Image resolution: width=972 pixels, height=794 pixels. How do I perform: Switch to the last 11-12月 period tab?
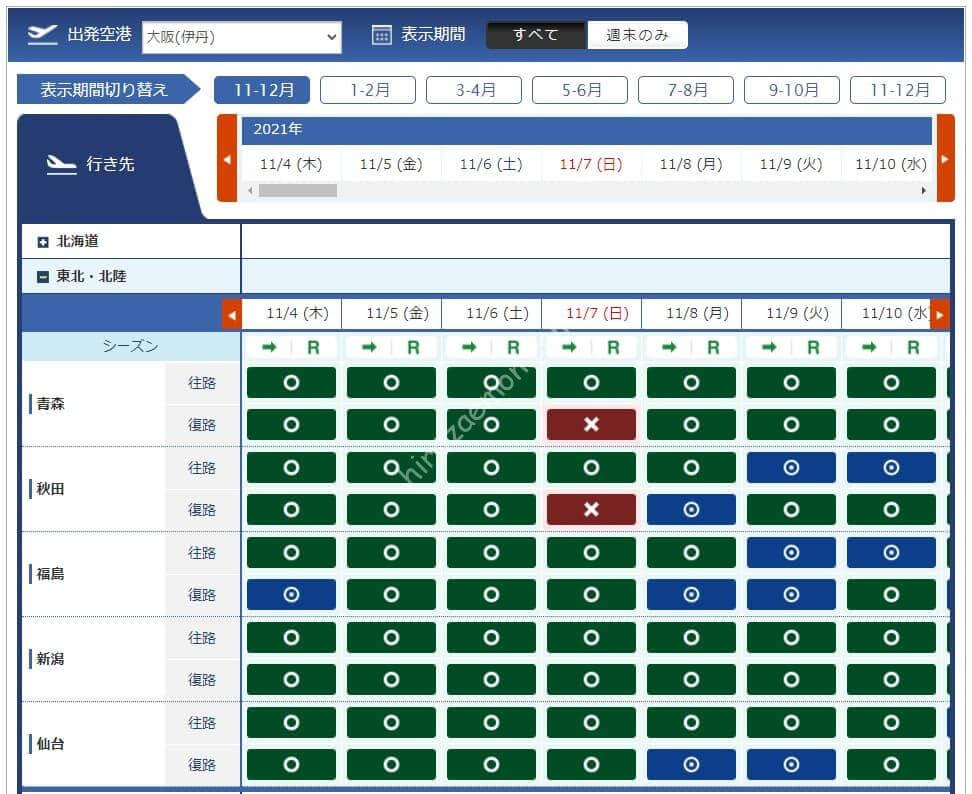[898, 90]
